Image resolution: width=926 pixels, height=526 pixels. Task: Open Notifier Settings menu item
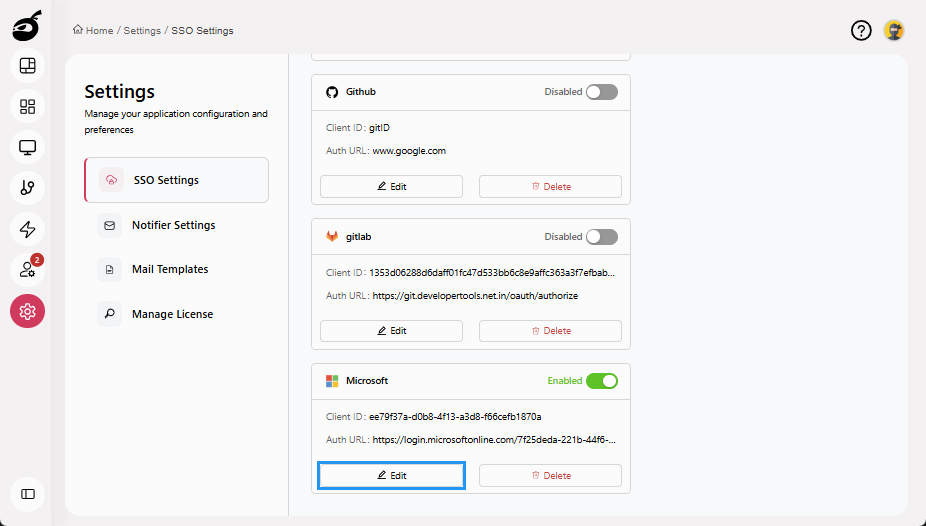[177, 226]
